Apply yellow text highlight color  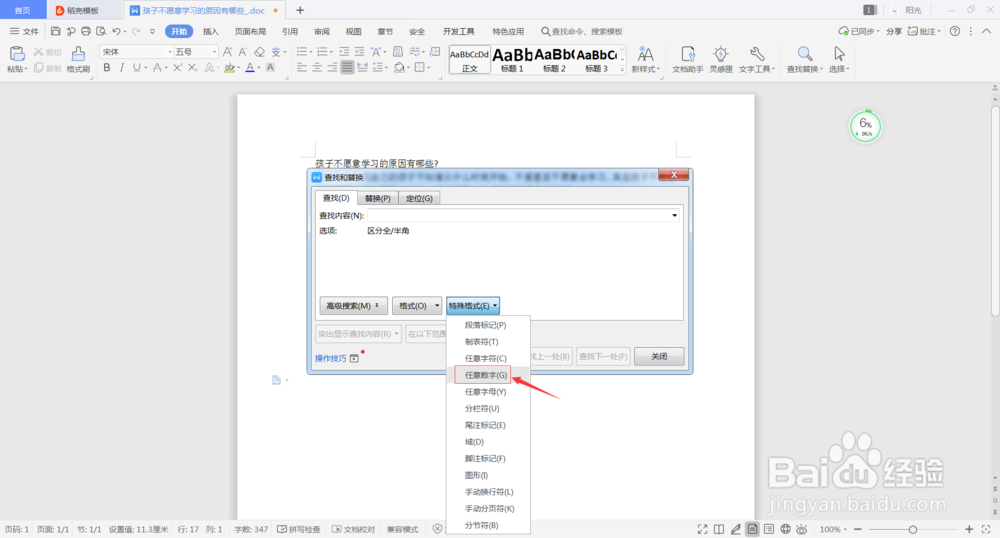pyautogui.click(x=229, y=68)
